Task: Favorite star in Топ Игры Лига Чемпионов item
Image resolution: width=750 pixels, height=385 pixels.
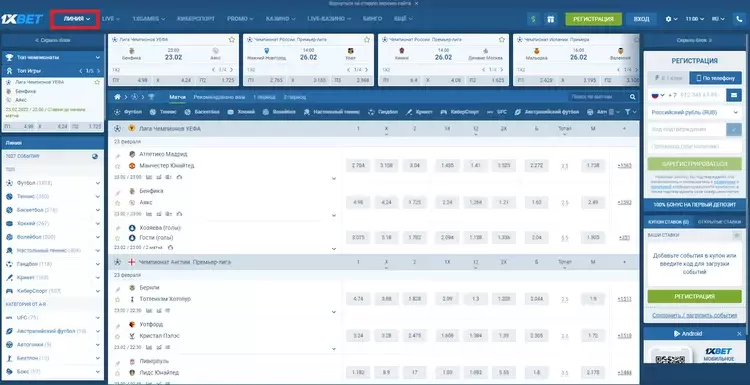Action: (98, 82)
